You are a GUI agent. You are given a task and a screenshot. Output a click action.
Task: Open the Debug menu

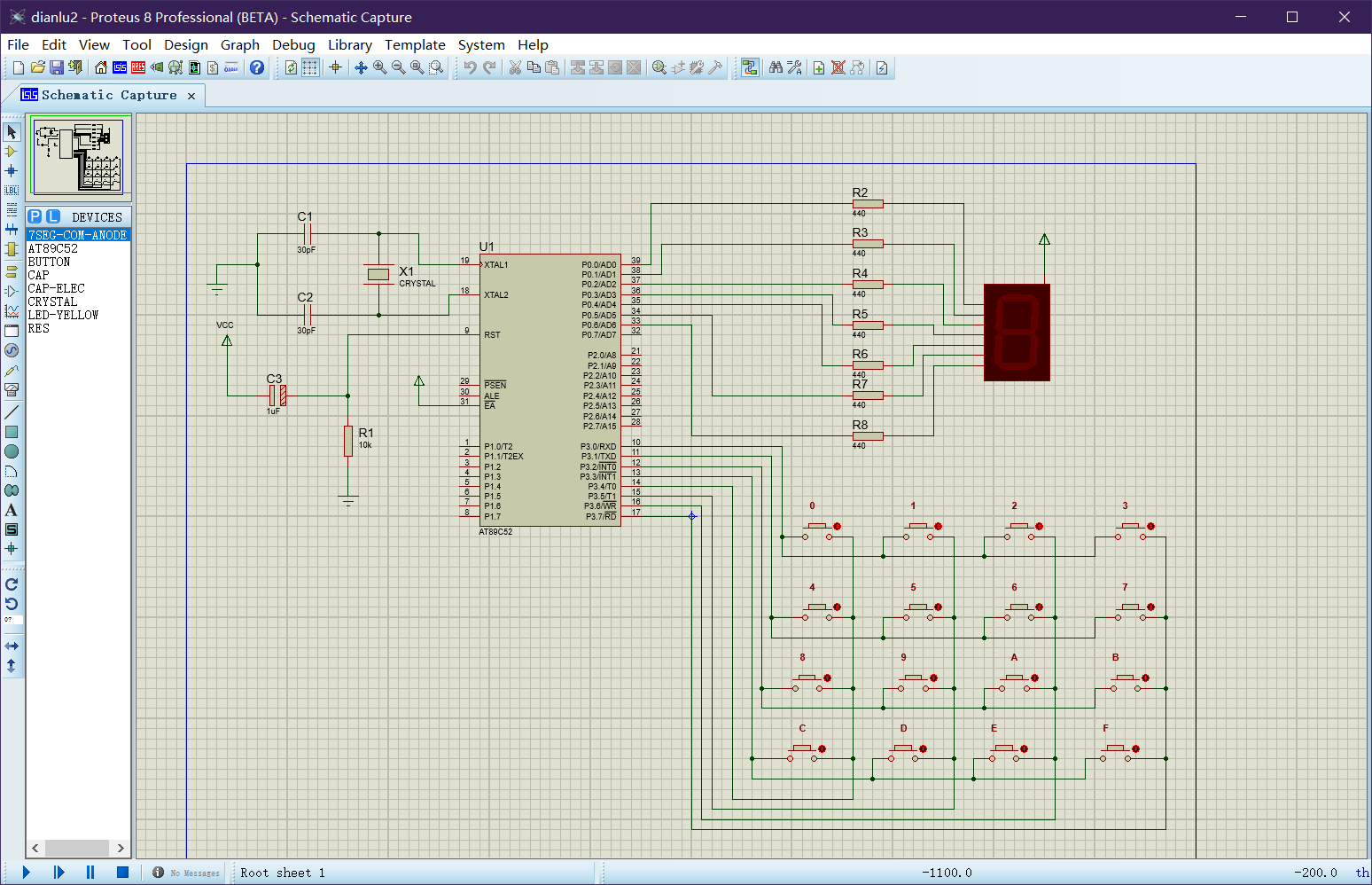[x=293, y=44]
